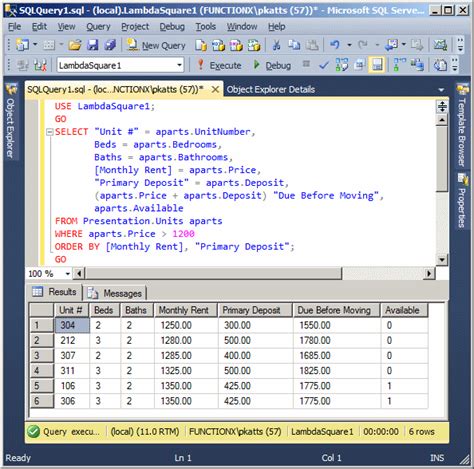
Task: Click the Save All icon
Action: click(x=110, y=45)
